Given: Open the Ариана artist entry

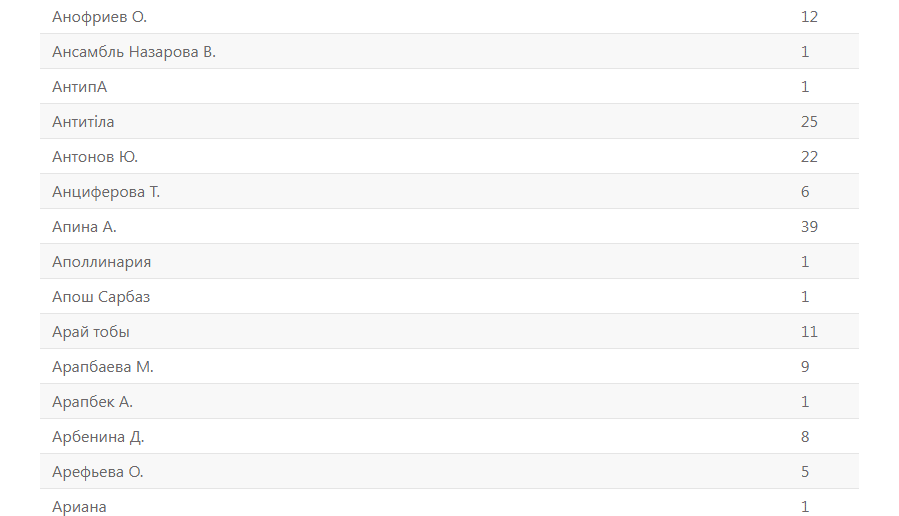Looking at the screenshot, I should click(79, 507).
